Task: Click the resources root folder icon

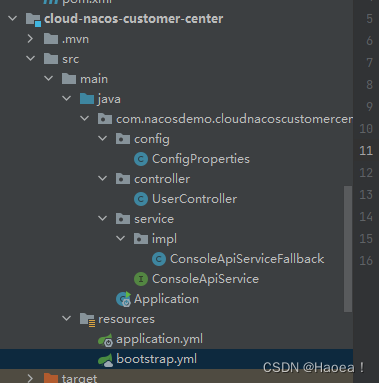Action: coord(88,319)
